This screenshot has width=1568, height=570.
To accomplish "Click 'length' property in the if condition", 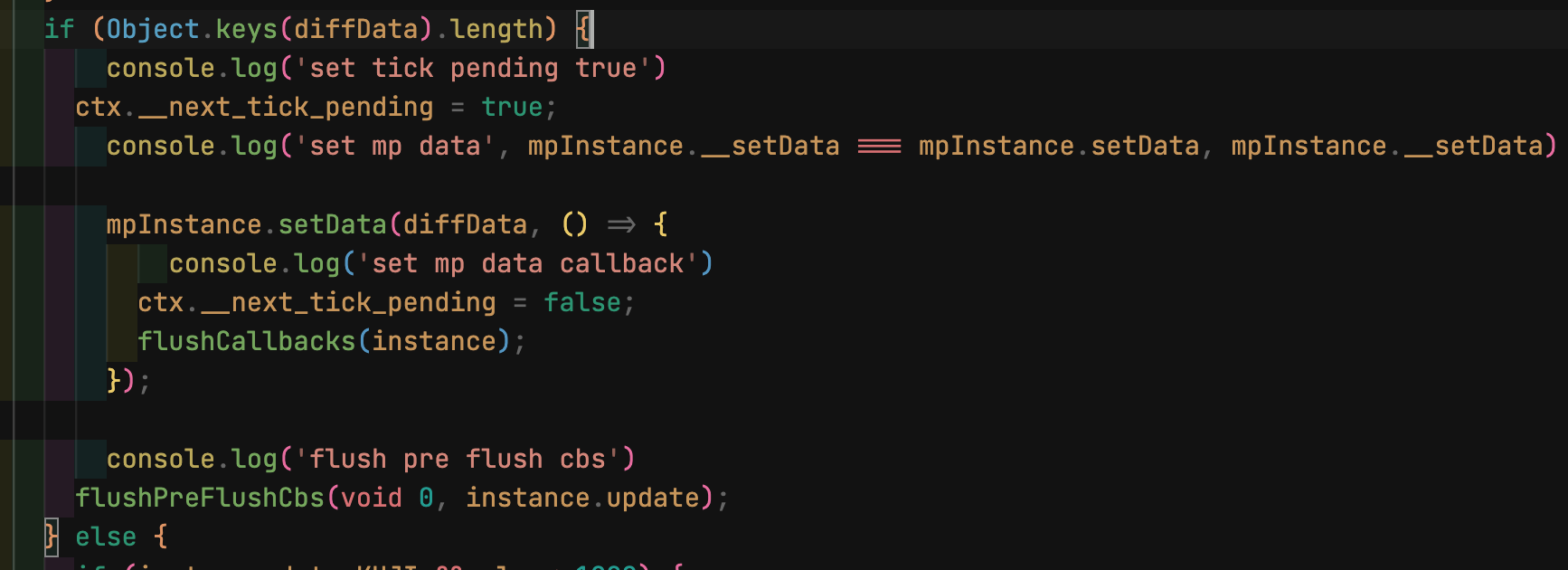I will [x=496, y=29].
